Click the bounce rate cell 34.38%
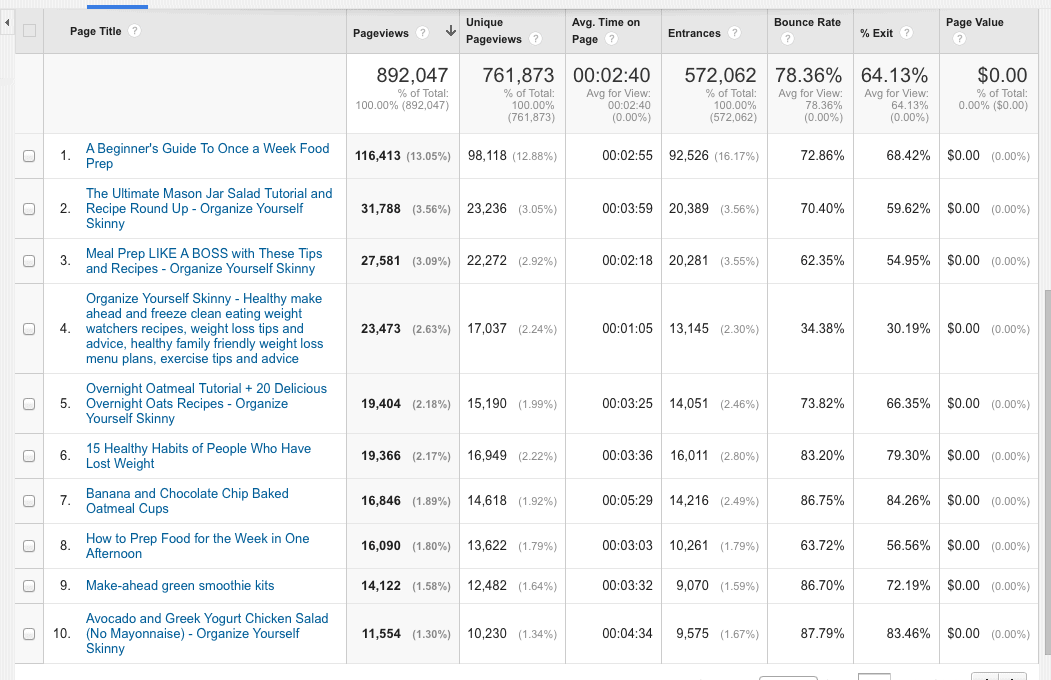1051x680 pixels. point(822,328)
